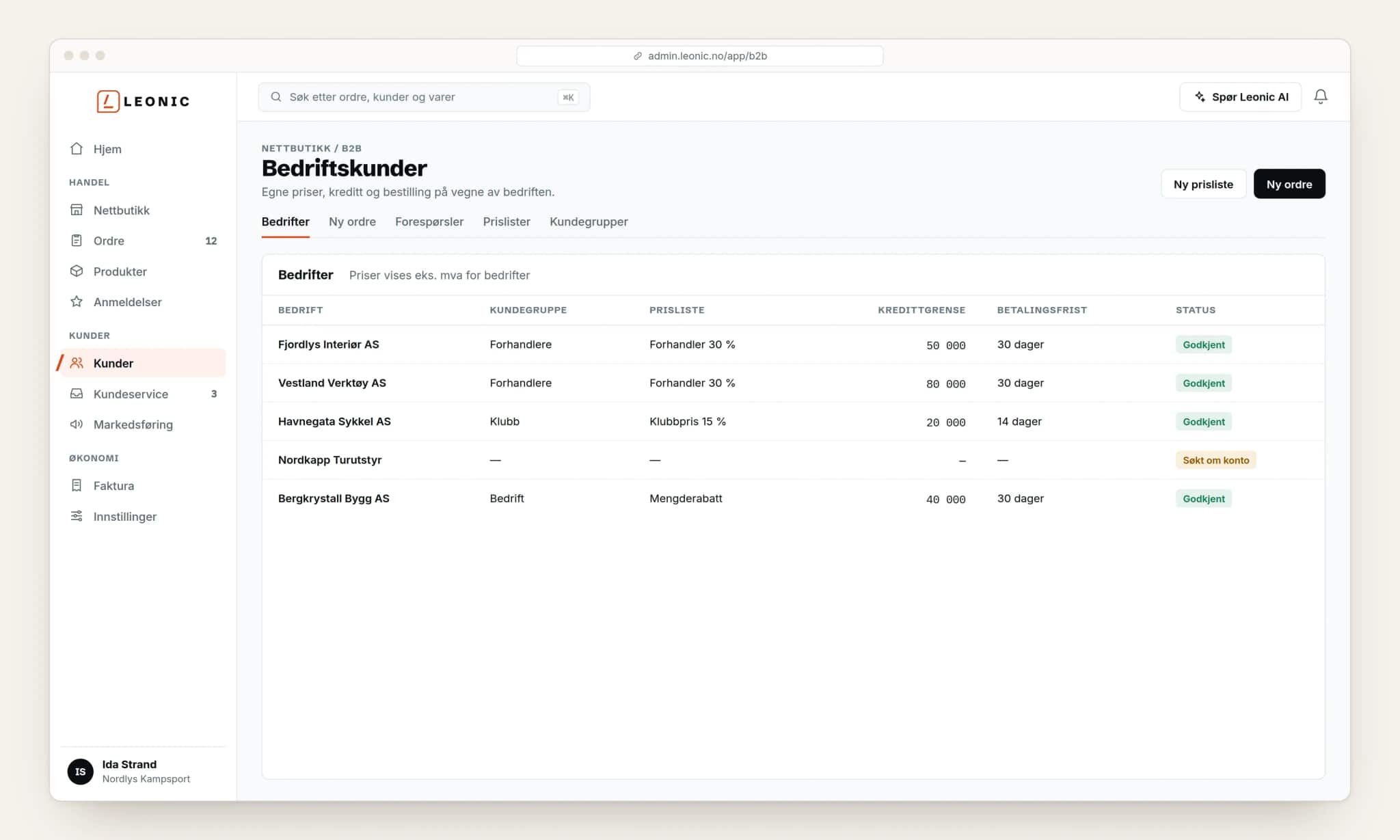Click the 80 000 credit limit value

[945, 383]
